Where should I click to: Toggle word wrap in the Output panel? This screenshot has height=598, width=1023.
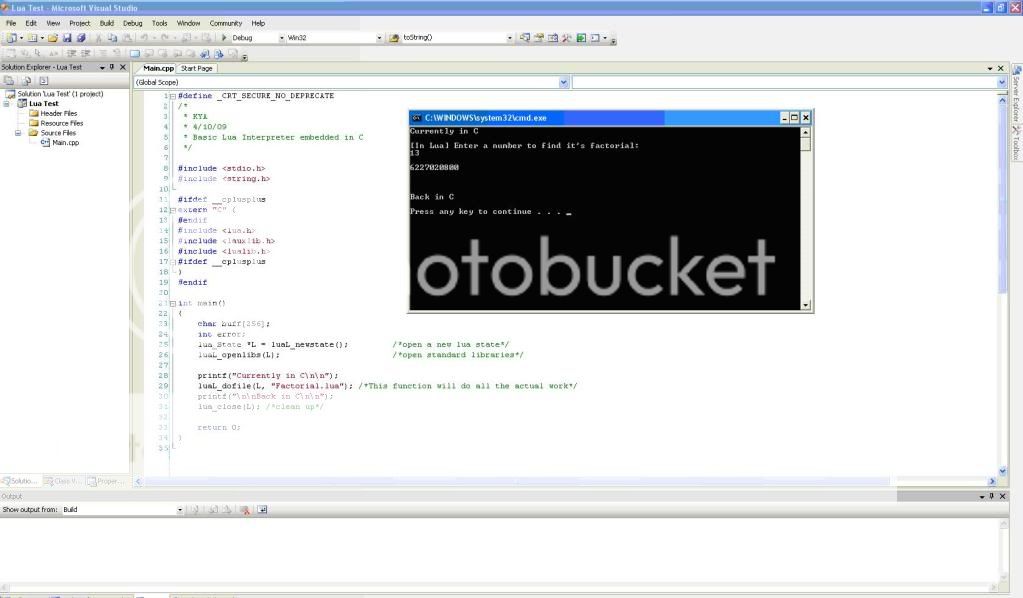click(x=263, y=510)
